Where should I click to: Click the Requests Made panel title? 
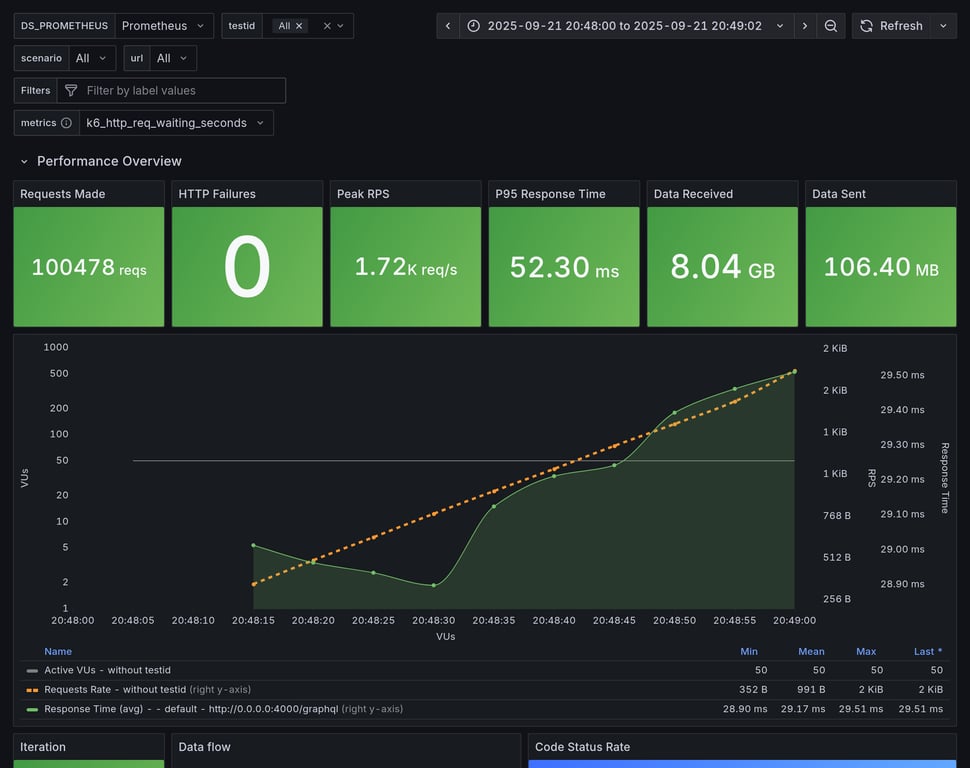coord(62,194)
